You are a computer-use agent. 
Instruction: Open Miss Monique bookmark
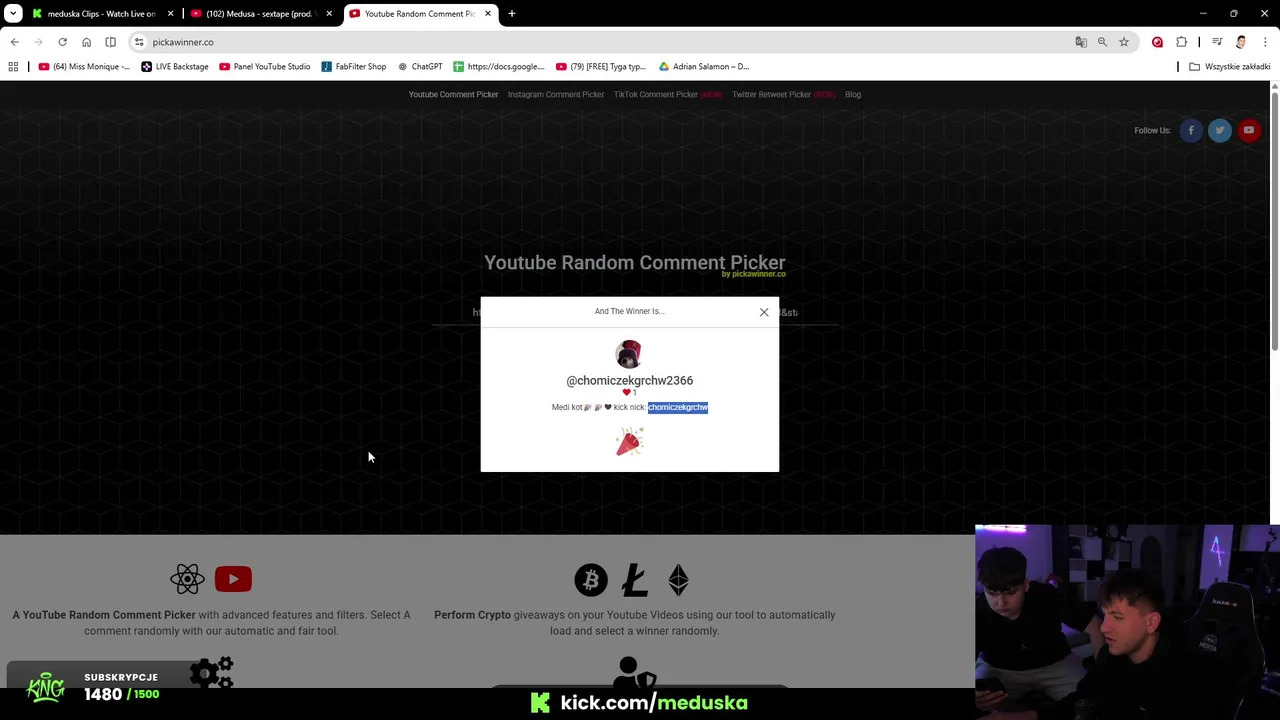[x=84, y=67]
